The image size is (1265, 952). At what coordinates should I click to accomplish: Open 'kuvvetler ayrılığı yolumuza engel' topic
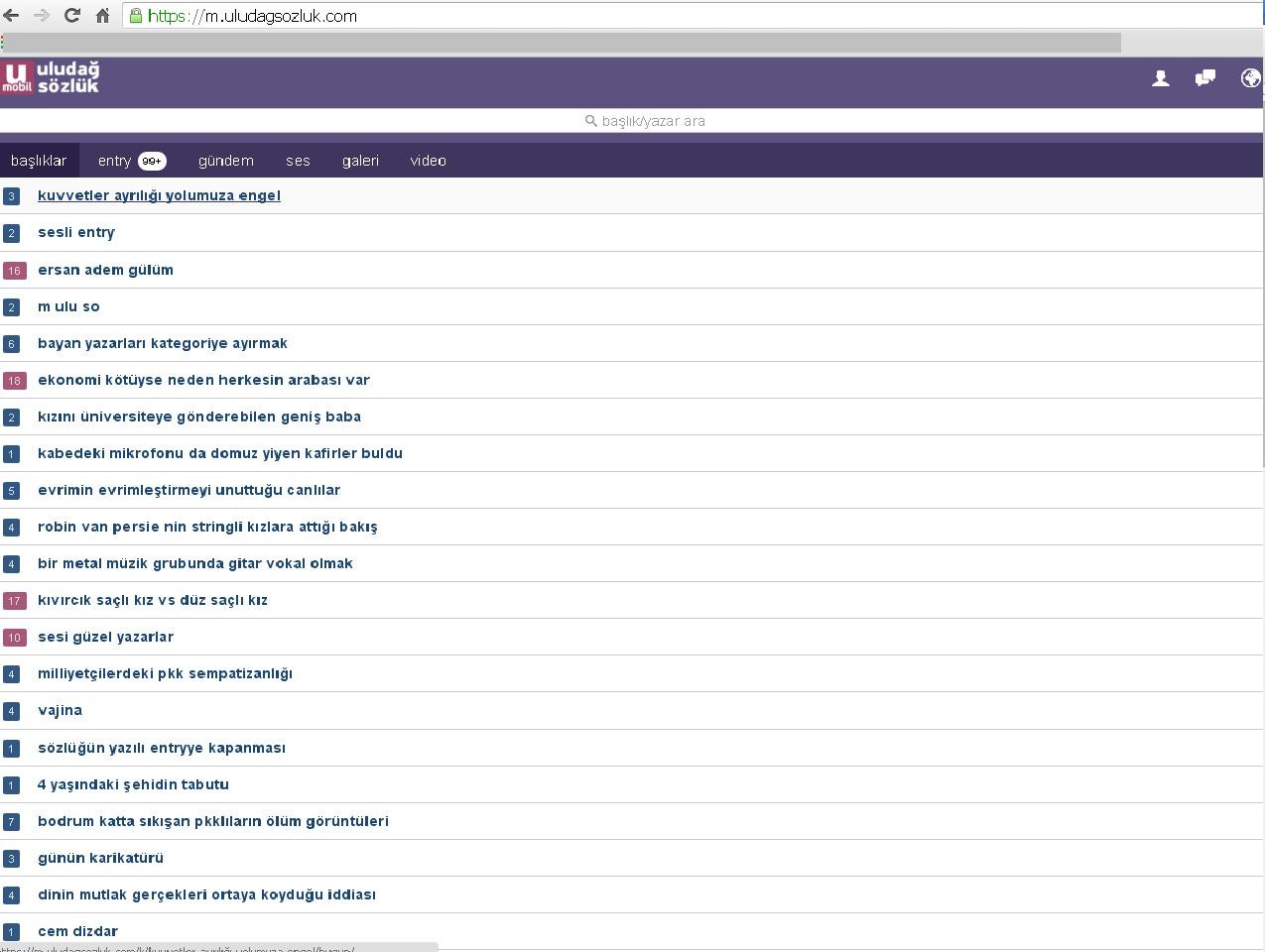[159, 195]
